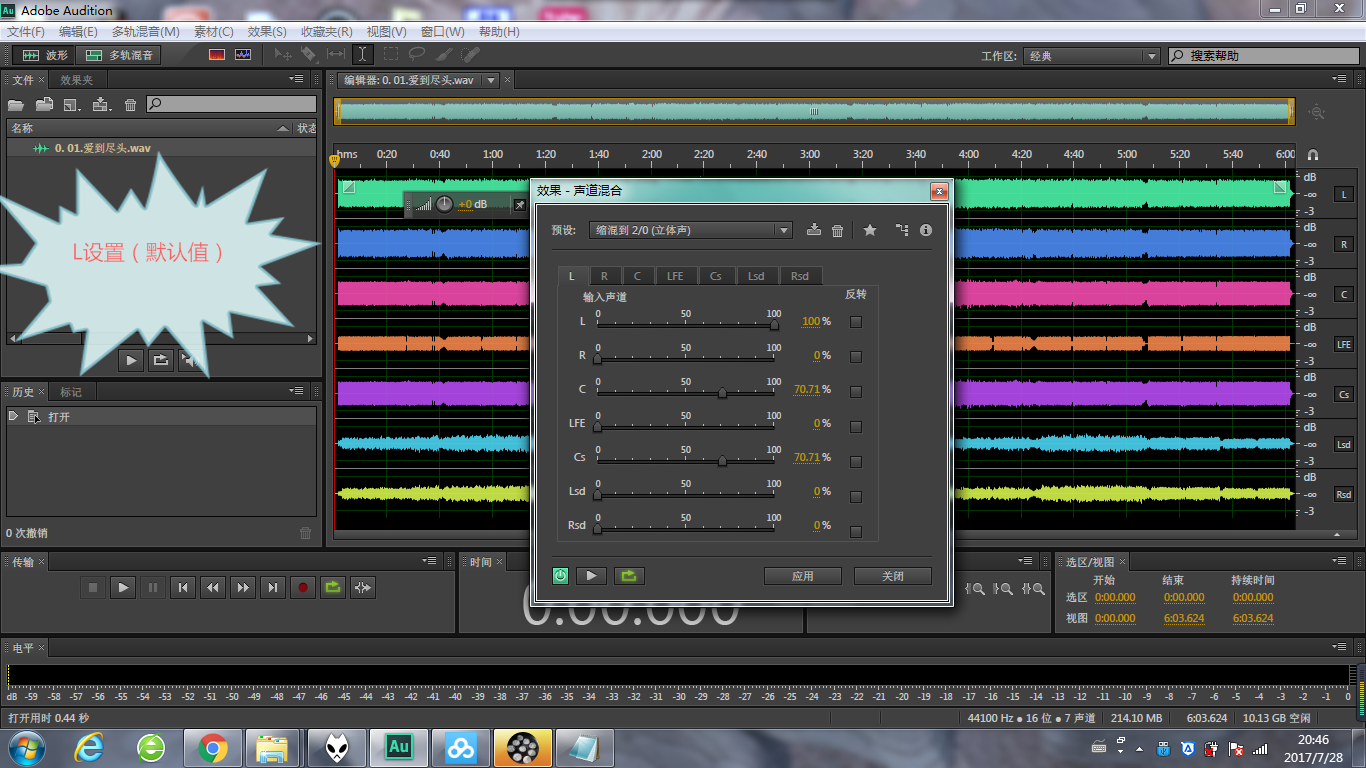Switch to the LFE tab in dialog
The image size is (1366, 768).
pyautogui.click(x=675, y=276)
